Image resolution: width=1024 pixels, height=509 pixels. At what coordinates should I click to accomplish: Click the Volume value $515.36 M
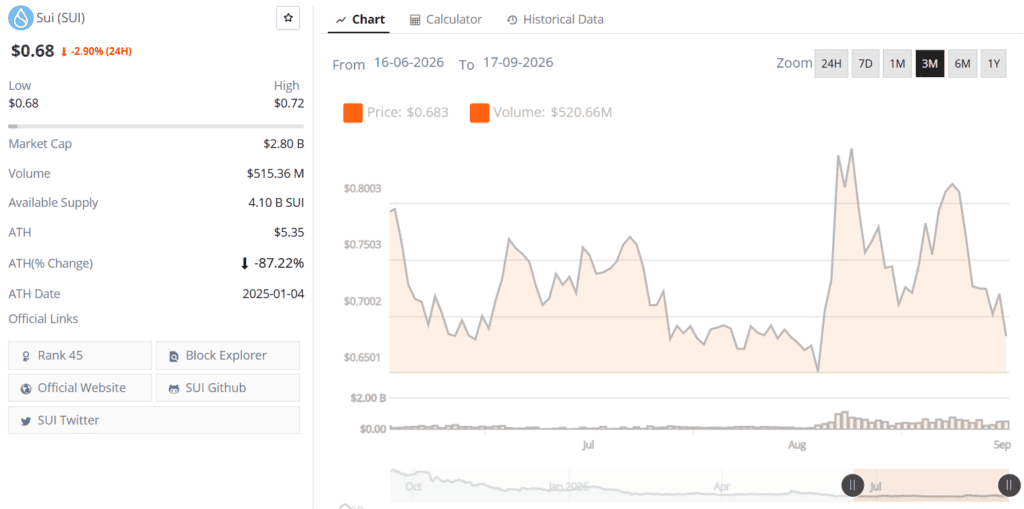[276, 174]
